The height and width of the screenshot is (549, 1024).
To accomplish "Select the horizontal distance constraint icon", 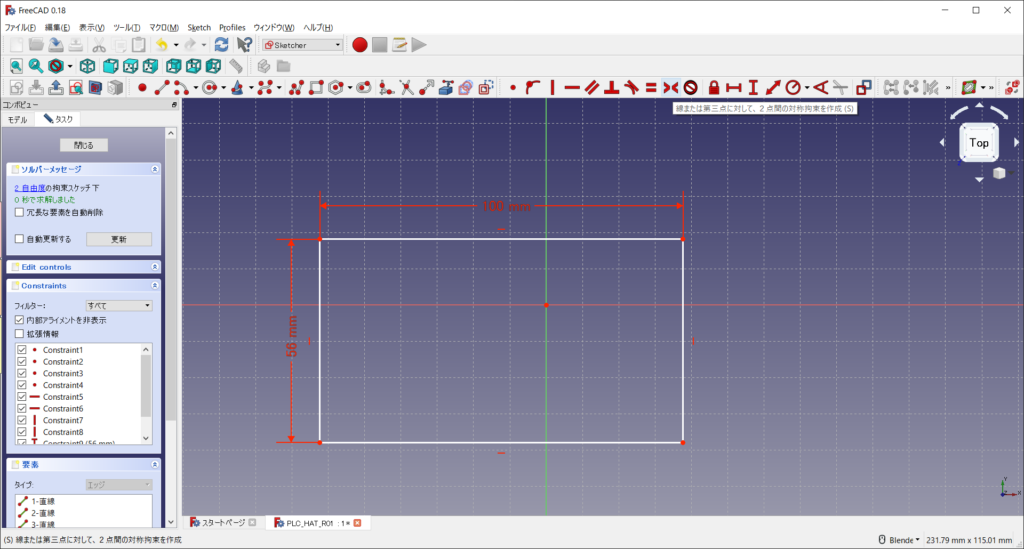I will click(733, 87).
